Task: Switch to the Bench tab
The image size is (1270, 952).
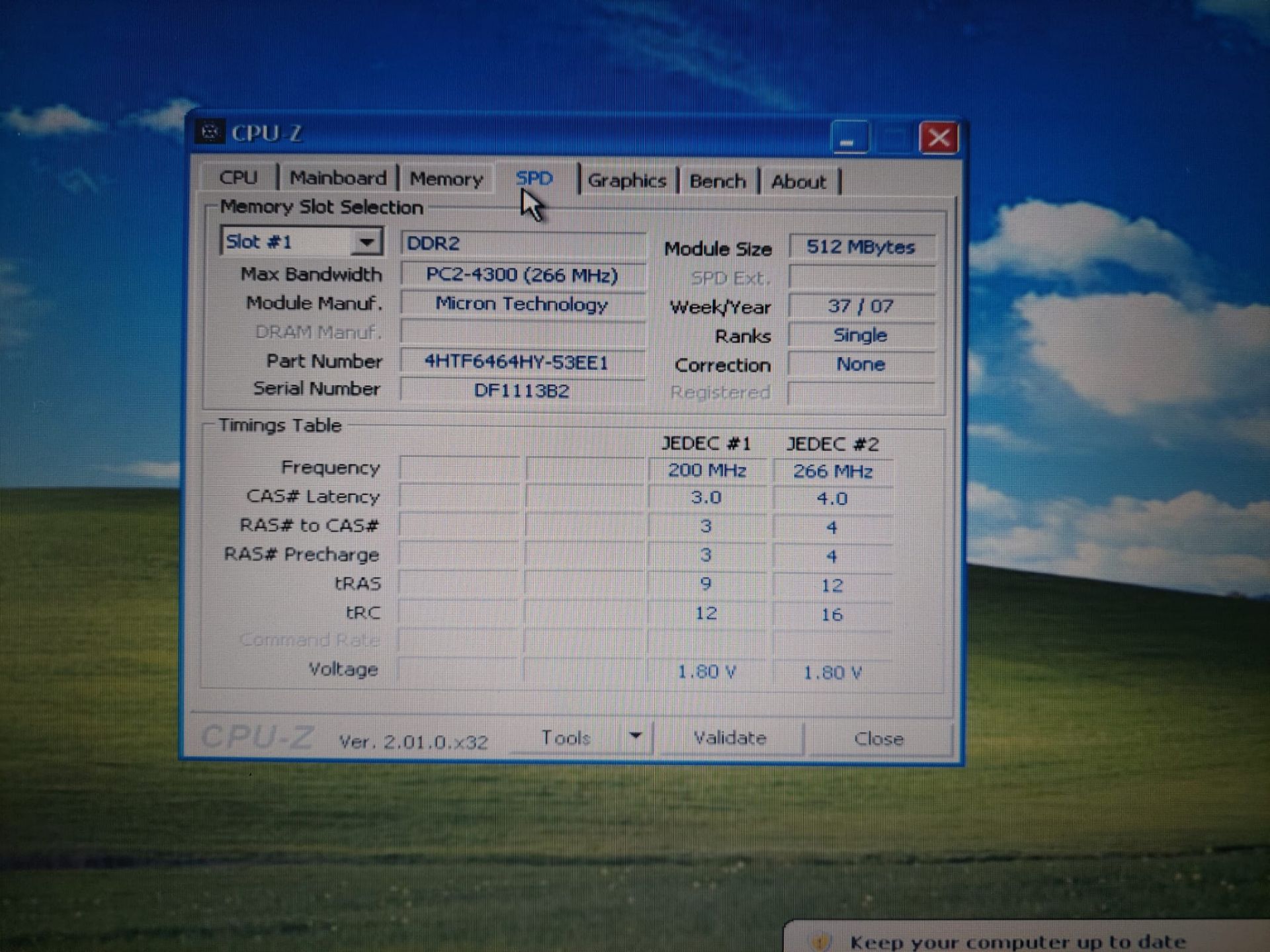Action: [718, 181]
